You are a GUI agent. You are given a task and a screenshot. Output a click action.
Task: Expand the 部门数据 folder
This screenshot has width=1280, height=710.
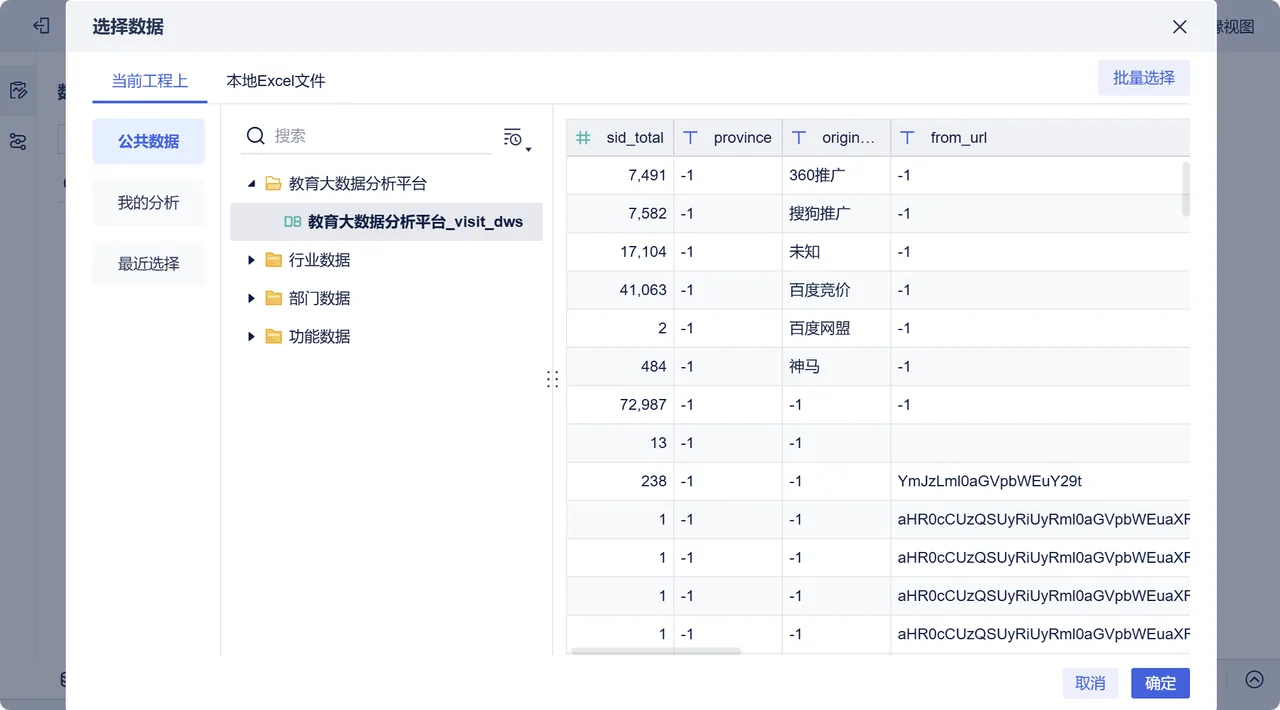point(252,298)
